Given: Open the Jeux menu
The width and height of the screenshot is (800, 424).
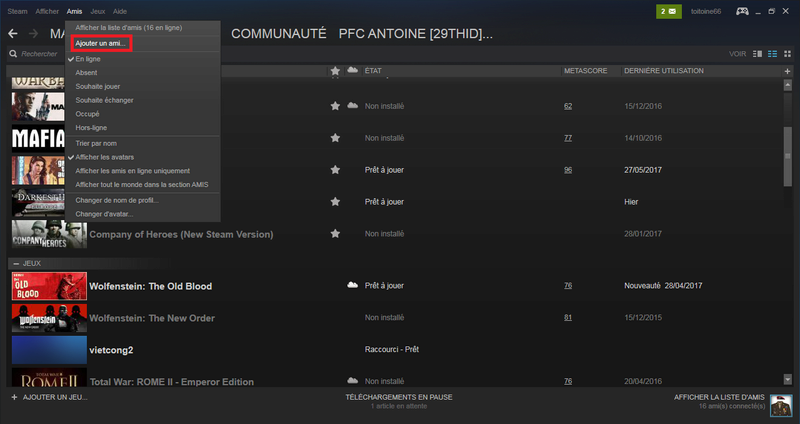Looking at the screenshot, I should point(97,11).
